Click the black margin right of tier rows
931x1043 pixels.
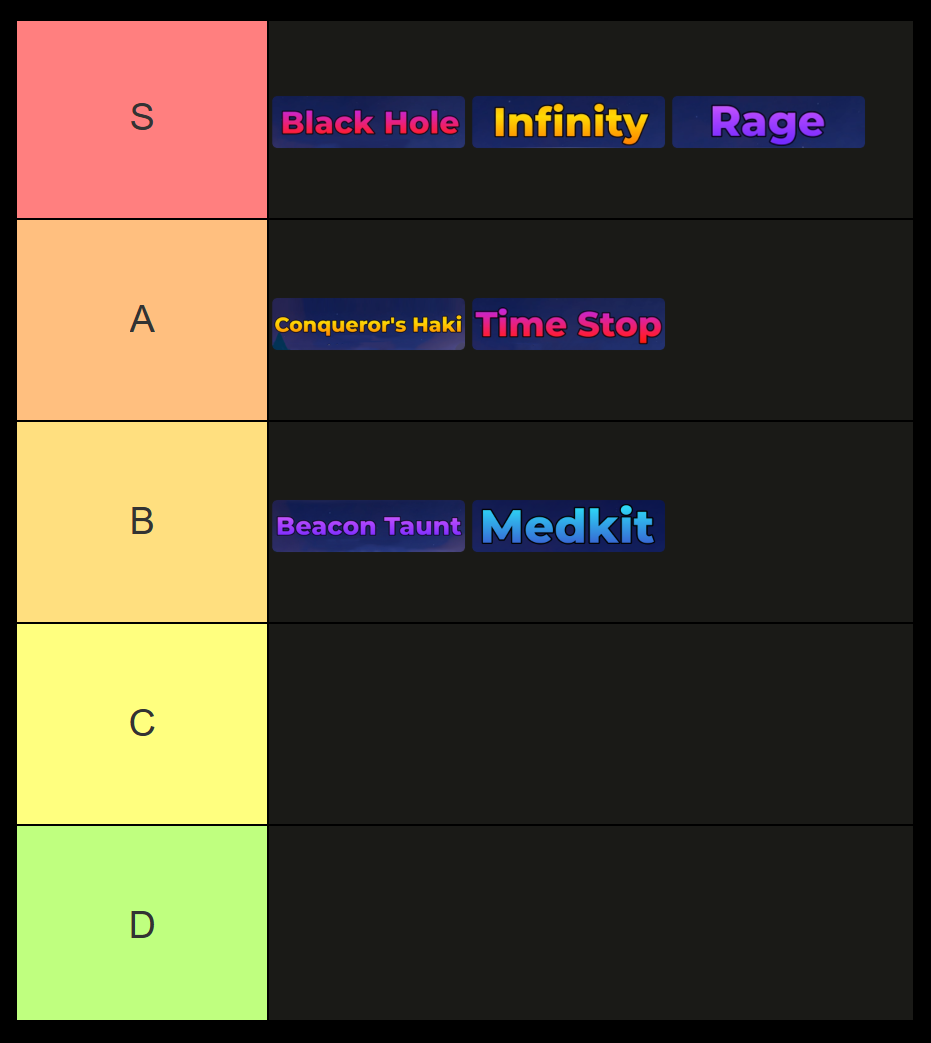click(922, 520)
